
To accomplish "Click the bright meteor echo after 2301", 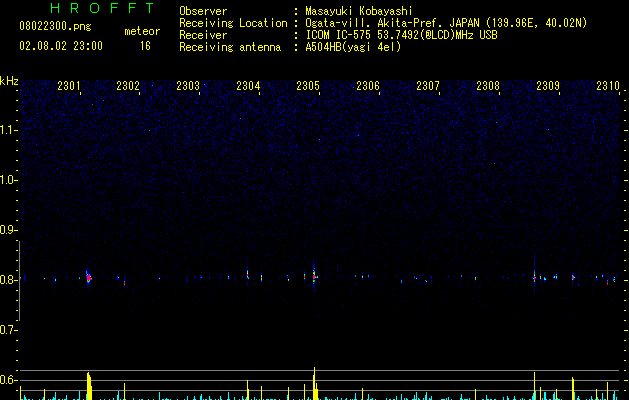I will (89, 277).
